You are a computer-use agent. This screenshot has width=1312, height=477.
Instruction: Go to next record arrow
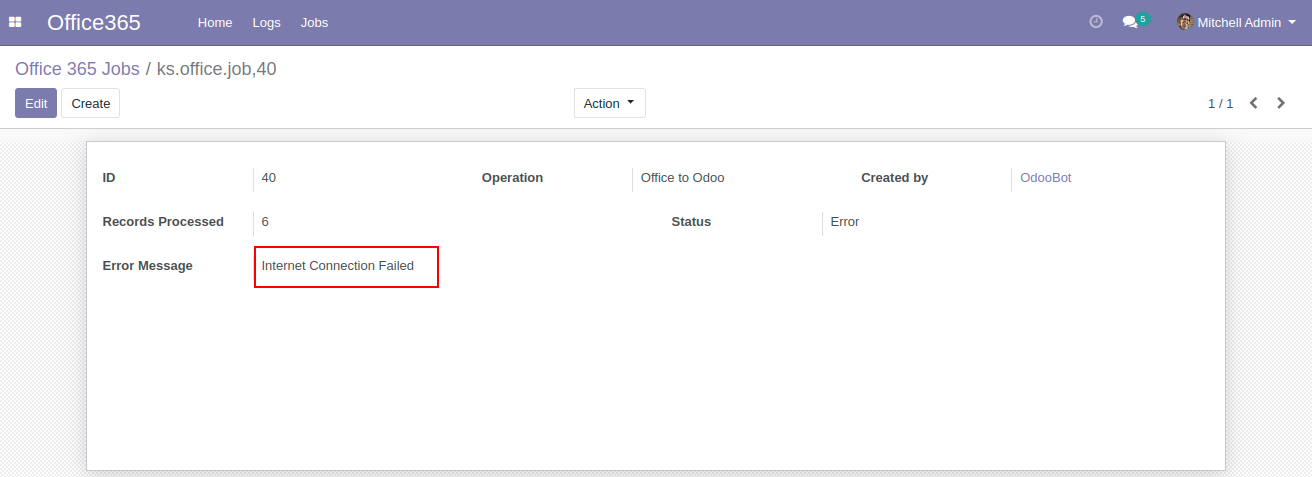click(1281, 103)
